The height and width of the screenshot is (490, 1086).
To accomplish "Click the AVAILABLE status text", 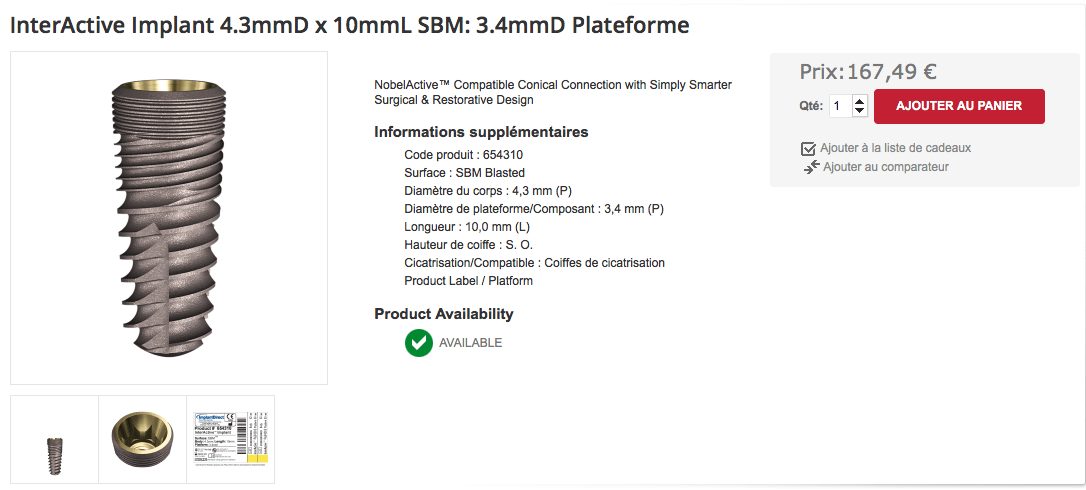I will [470, 343].
